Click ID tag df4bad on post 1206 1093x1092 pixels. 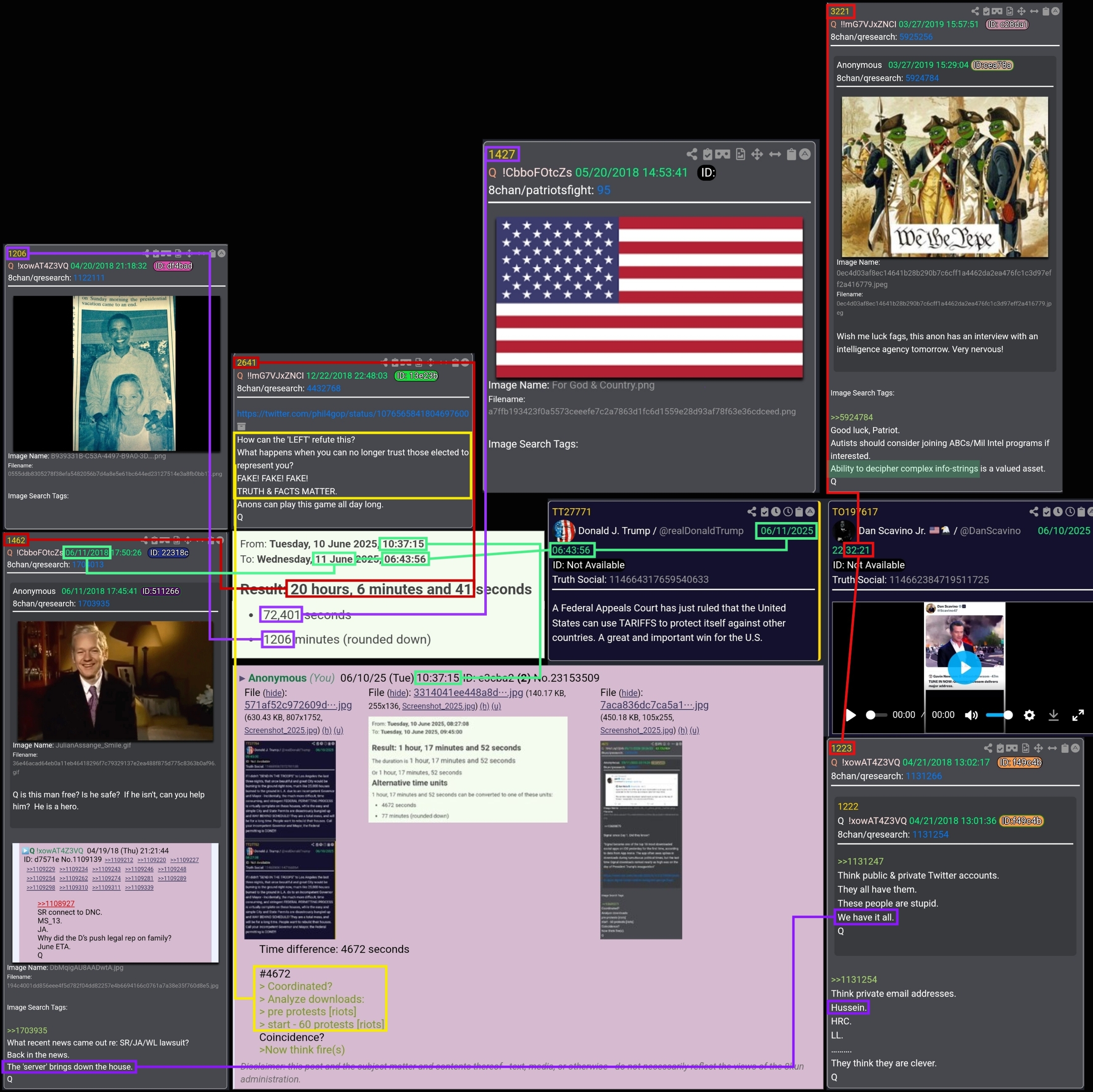pyautogui.click(x=173, y=266)
